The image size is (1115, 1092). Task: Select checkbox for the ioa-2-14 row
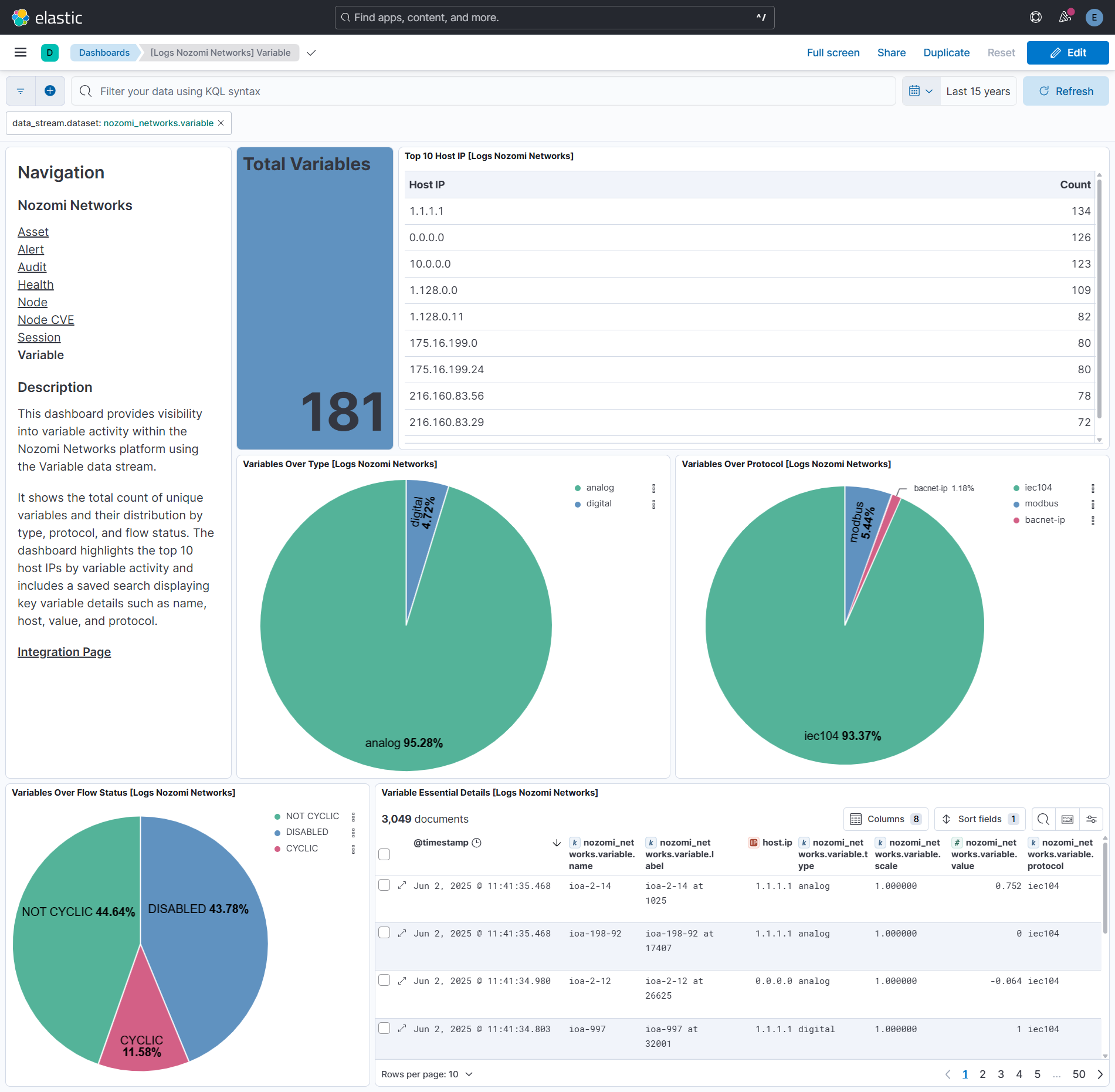(384, 885)
